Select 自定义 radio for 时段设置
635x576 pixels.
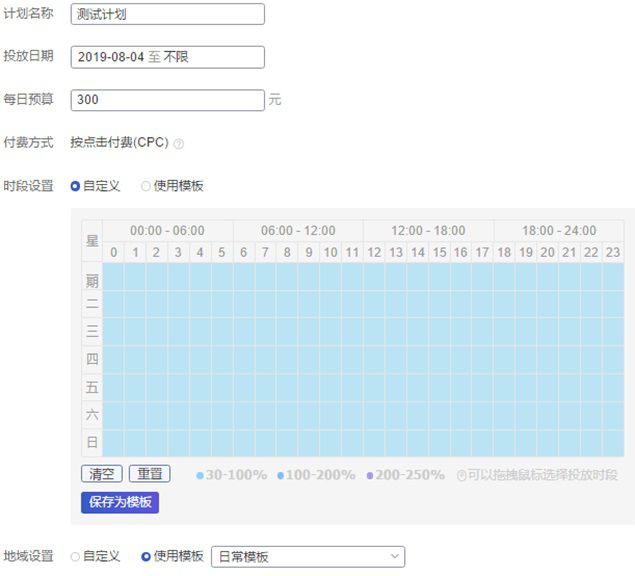[75, 186]
